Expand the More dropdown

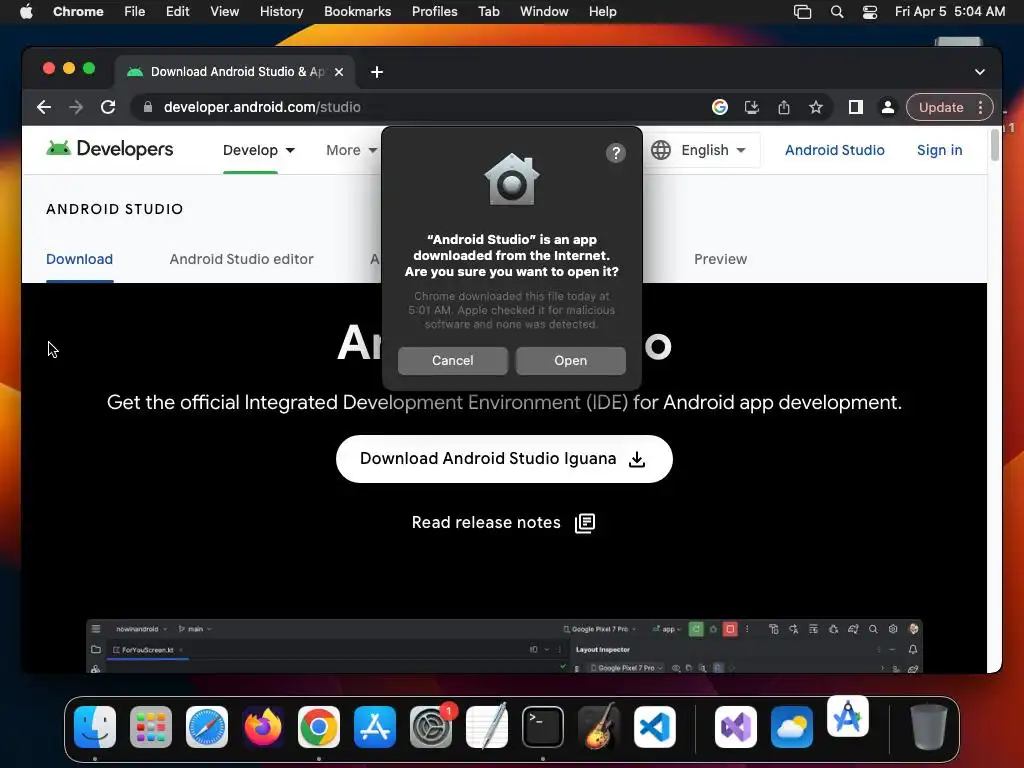(x=351, y=150)
